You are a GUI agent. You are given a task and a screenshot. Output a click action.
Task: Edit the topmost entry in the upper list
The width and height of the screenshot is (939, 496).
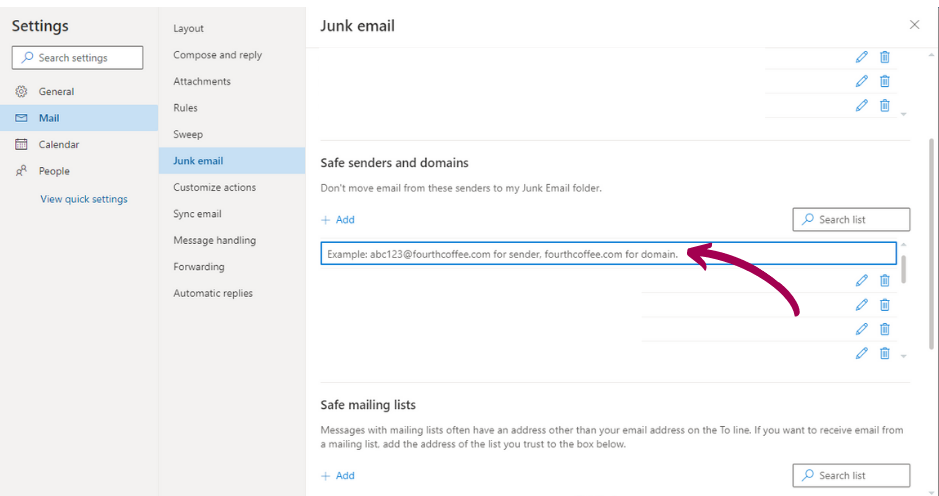(861, 57)
